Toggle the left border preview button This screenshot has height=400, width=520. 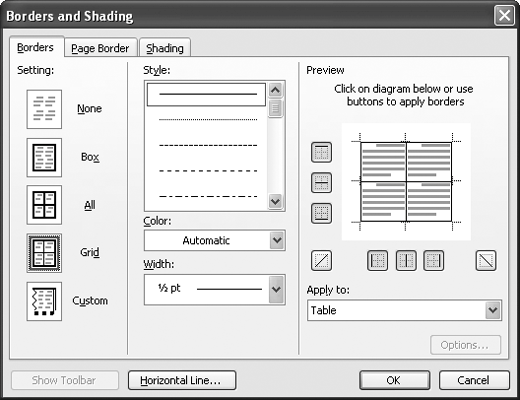377,260
